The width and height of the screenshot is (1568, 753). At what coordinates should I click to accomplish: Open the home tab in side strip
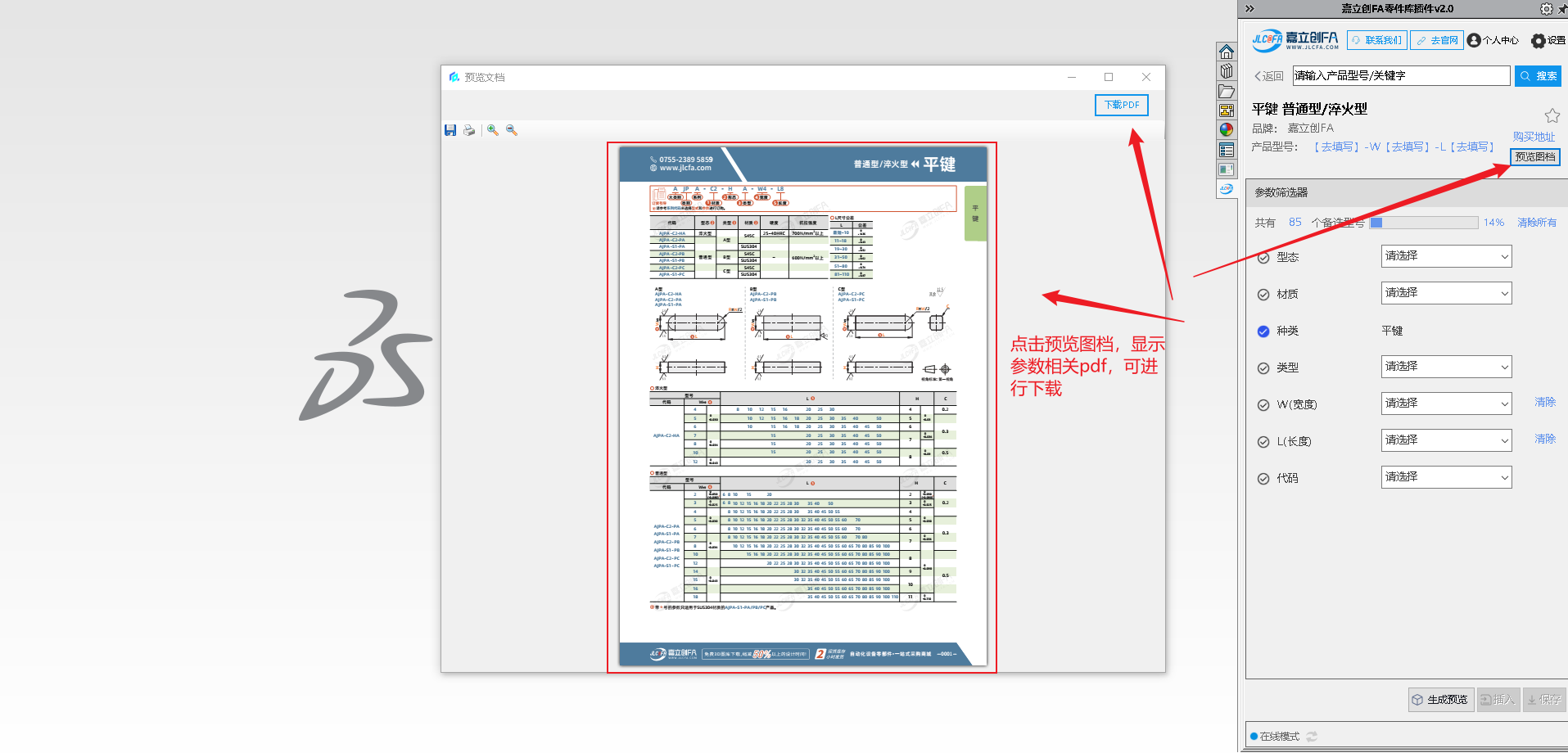tap(1226, 52)
